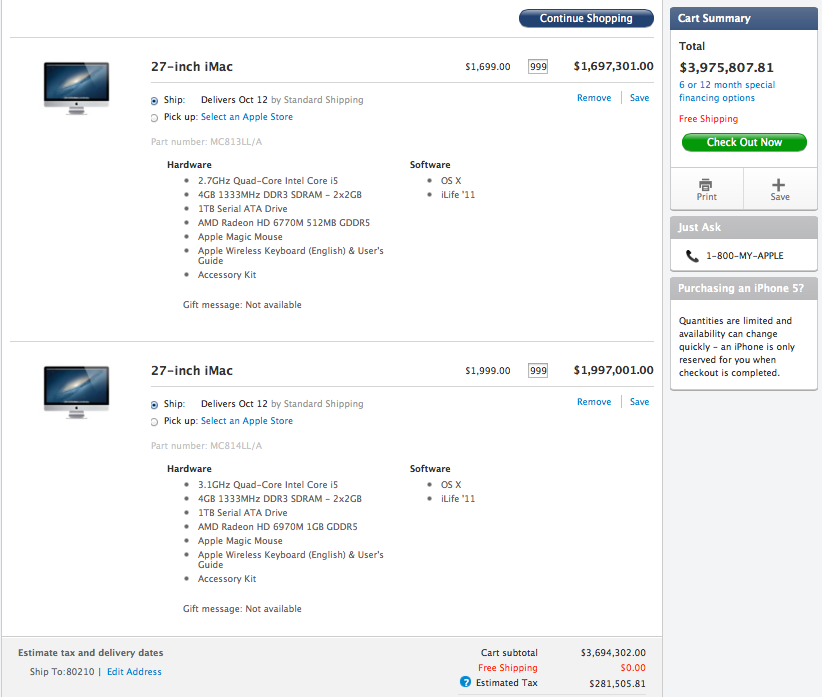The image size is (822, 697).
Task: Select Pick up option for the $1,699 iMac
Action: coord(154,118)
